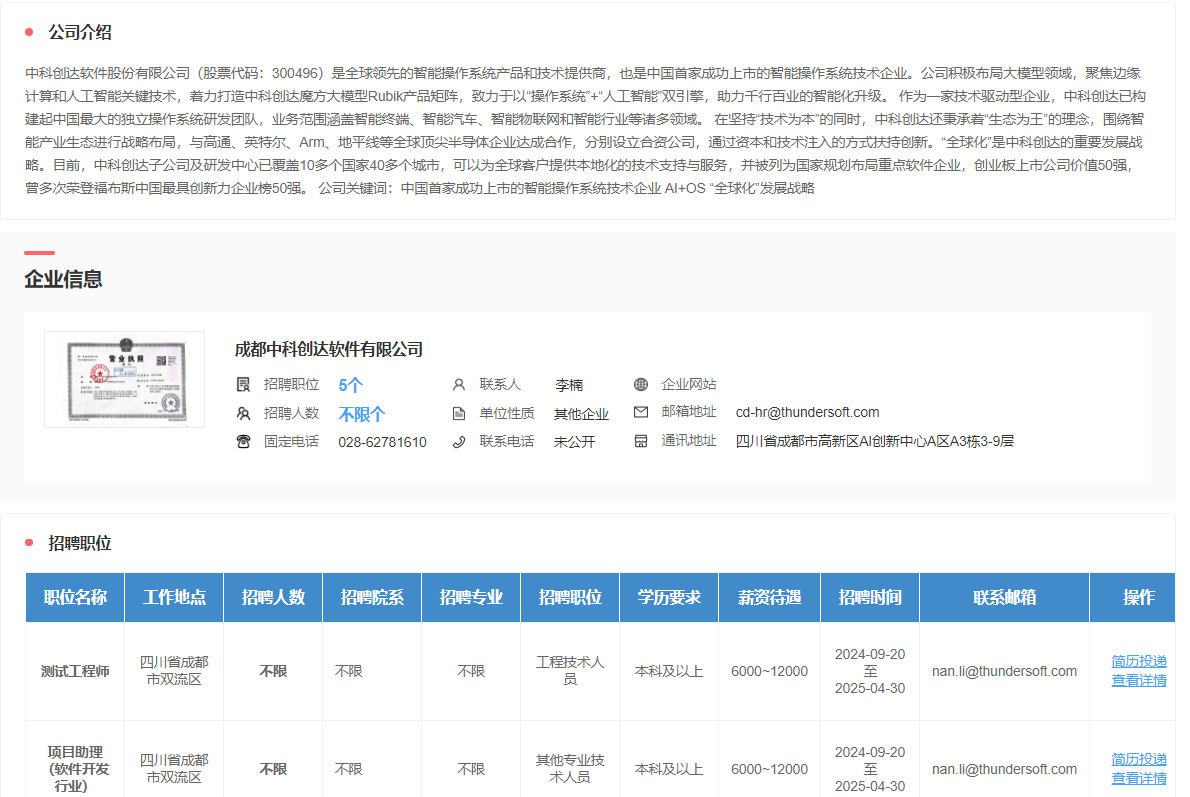Viewport: 1190px width, 797px height.
Task: Click the 联系人 person icon
Action: click(x=458, y=385)
